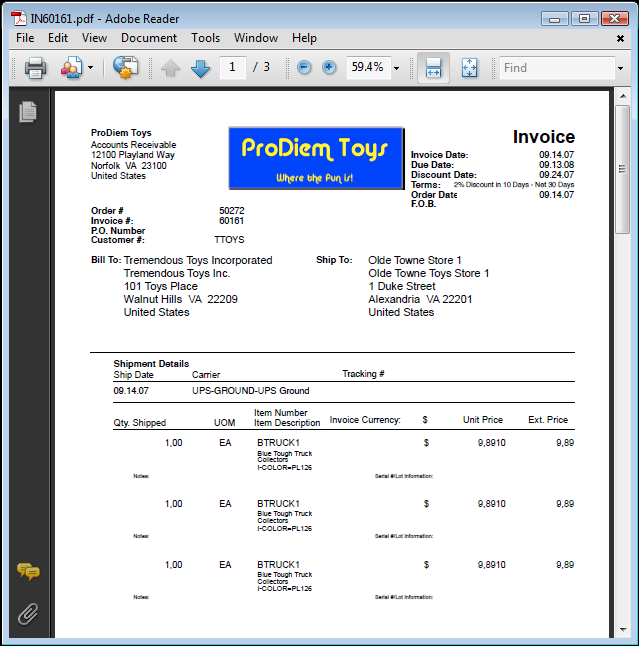Open the Attachments paperclip icon
The height and width of the screenshot is (646, 639).
(x=28, y=614)
